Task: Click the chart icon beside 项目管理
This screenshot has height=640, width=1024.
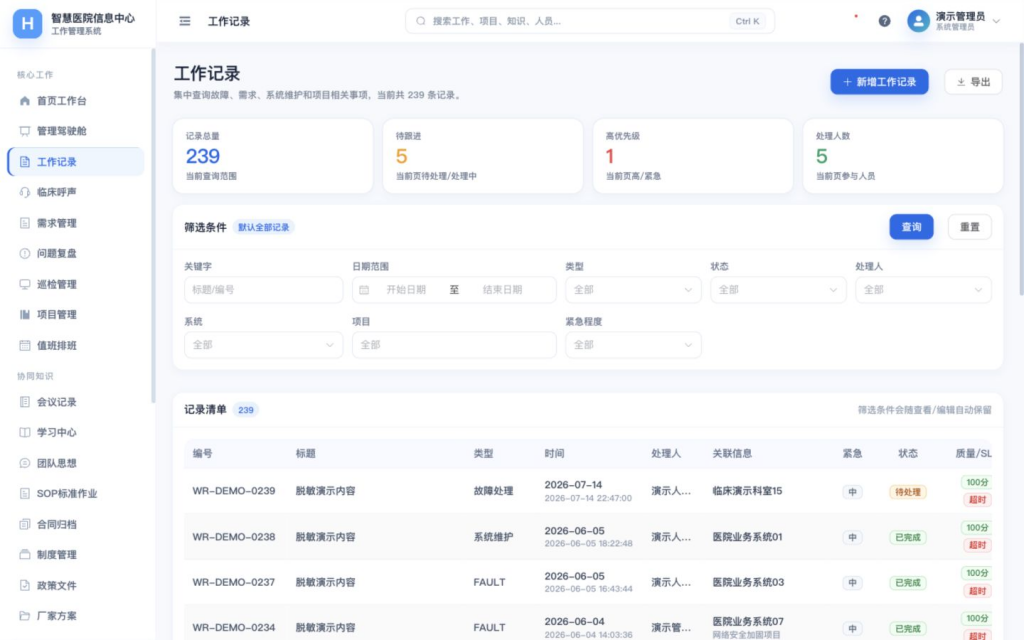Action: point(25,315)
